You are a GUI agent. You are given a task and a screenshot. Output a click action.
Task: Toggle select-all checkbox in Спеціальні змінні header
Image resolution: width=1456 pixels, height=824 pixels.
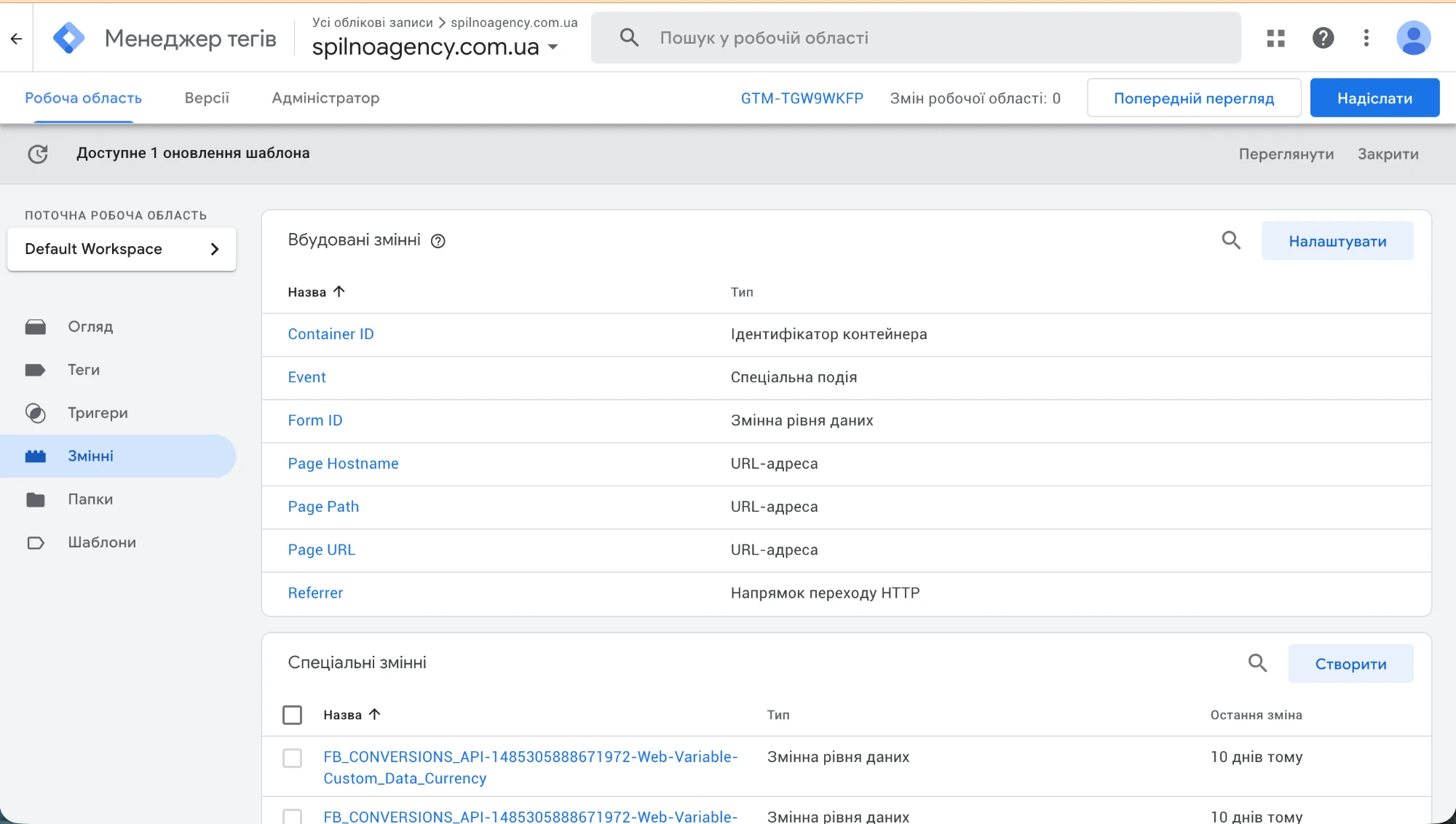click(x=292, y=715)
